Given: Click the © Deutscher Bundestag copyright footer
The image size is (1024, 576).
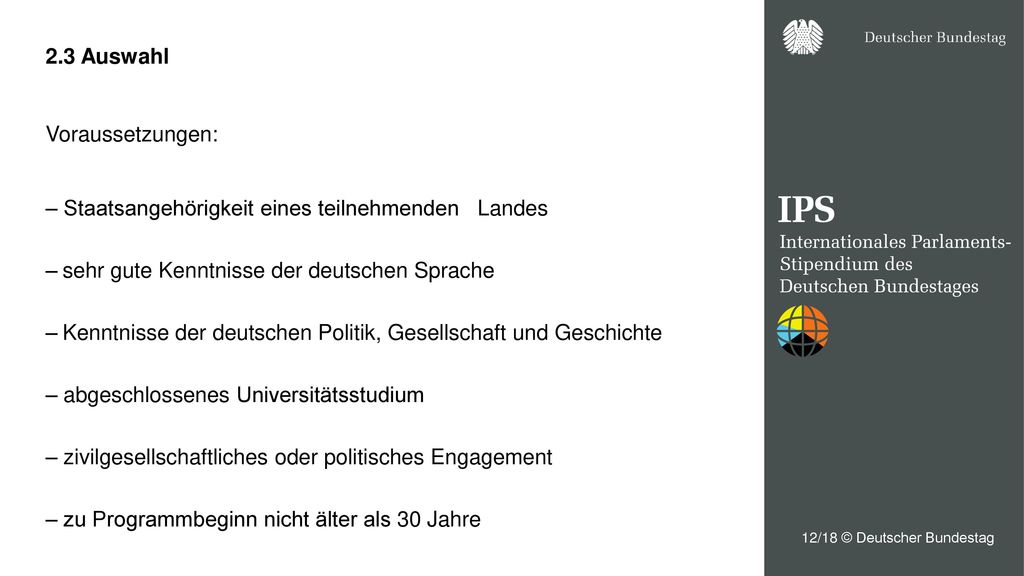Looking at the screenshot, I should coord(917,537).
